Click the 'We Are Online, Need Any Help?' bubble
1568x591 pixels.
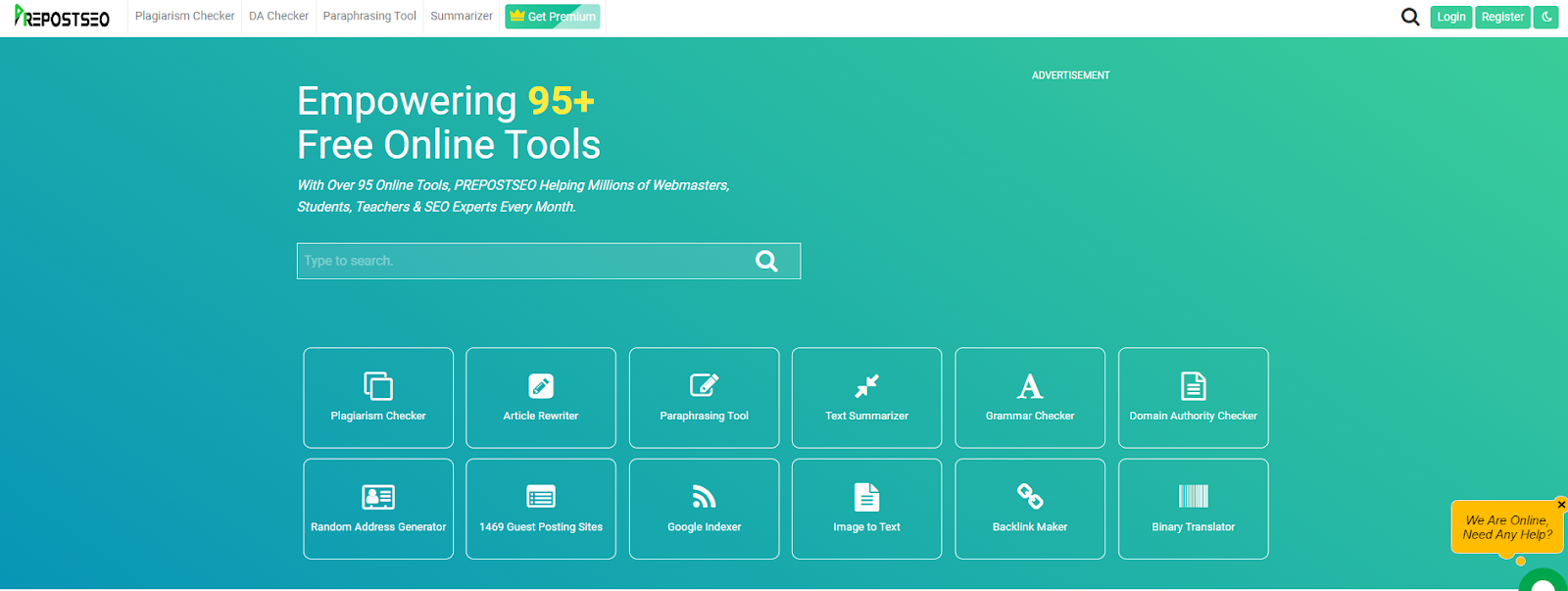pos(1506,527)
